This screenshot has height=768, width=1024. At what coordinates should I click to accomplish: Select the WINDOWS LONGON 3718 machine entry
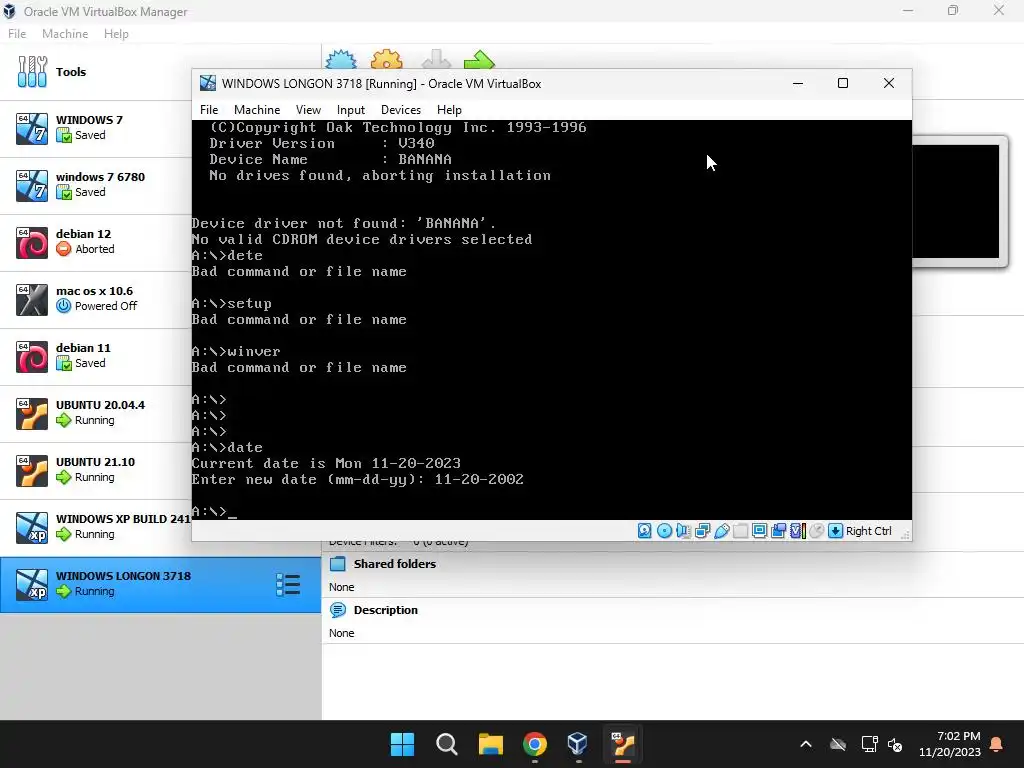[160, 584]
